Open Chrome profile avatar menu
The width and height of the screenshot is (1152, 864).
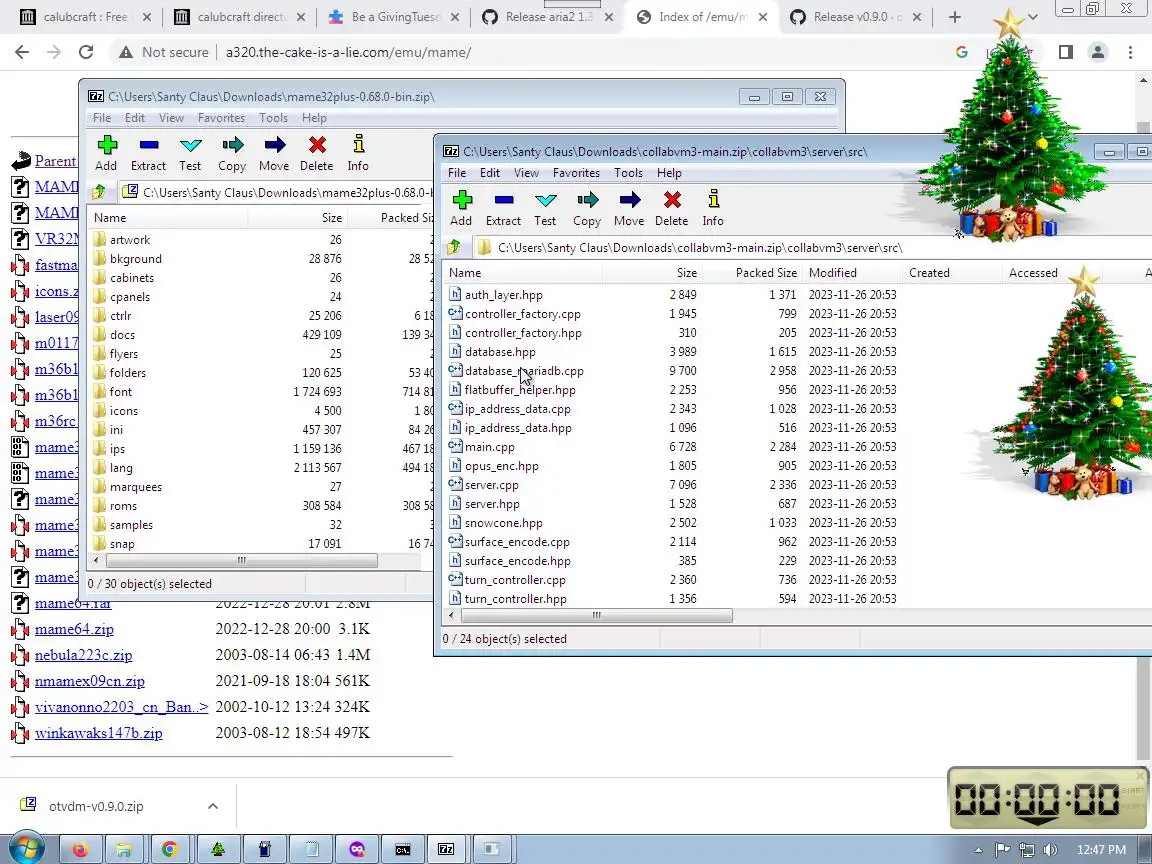[1098, 52]
